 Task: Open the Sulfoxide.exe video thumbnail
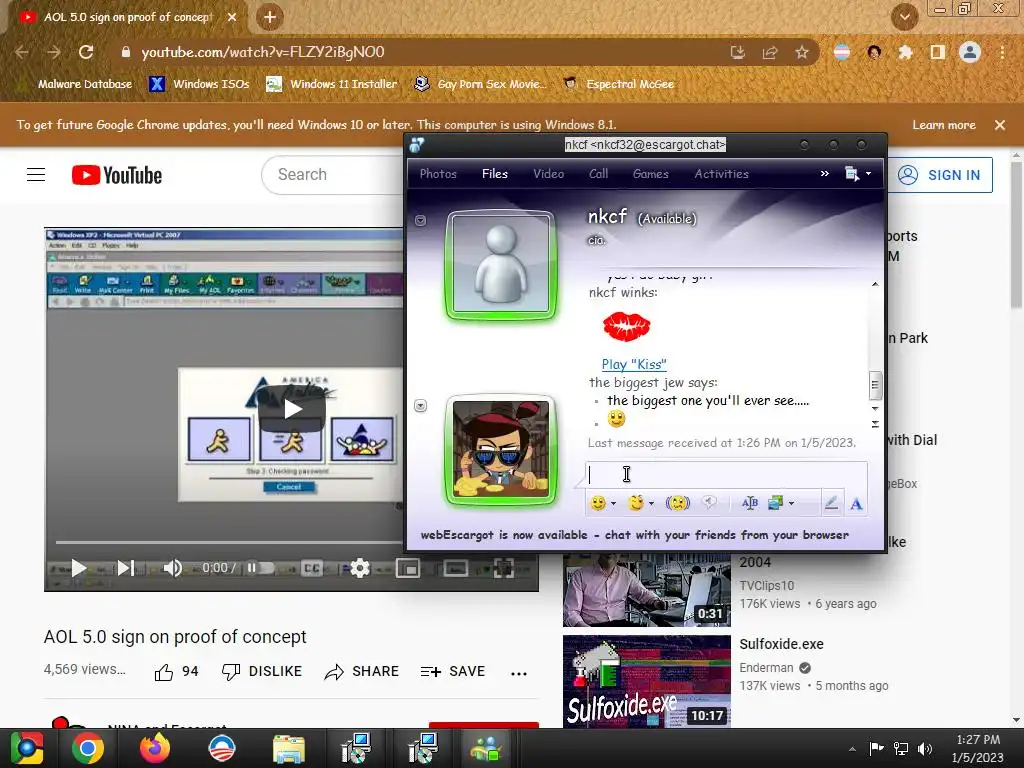pyautogui.click(x=647, y=681)
